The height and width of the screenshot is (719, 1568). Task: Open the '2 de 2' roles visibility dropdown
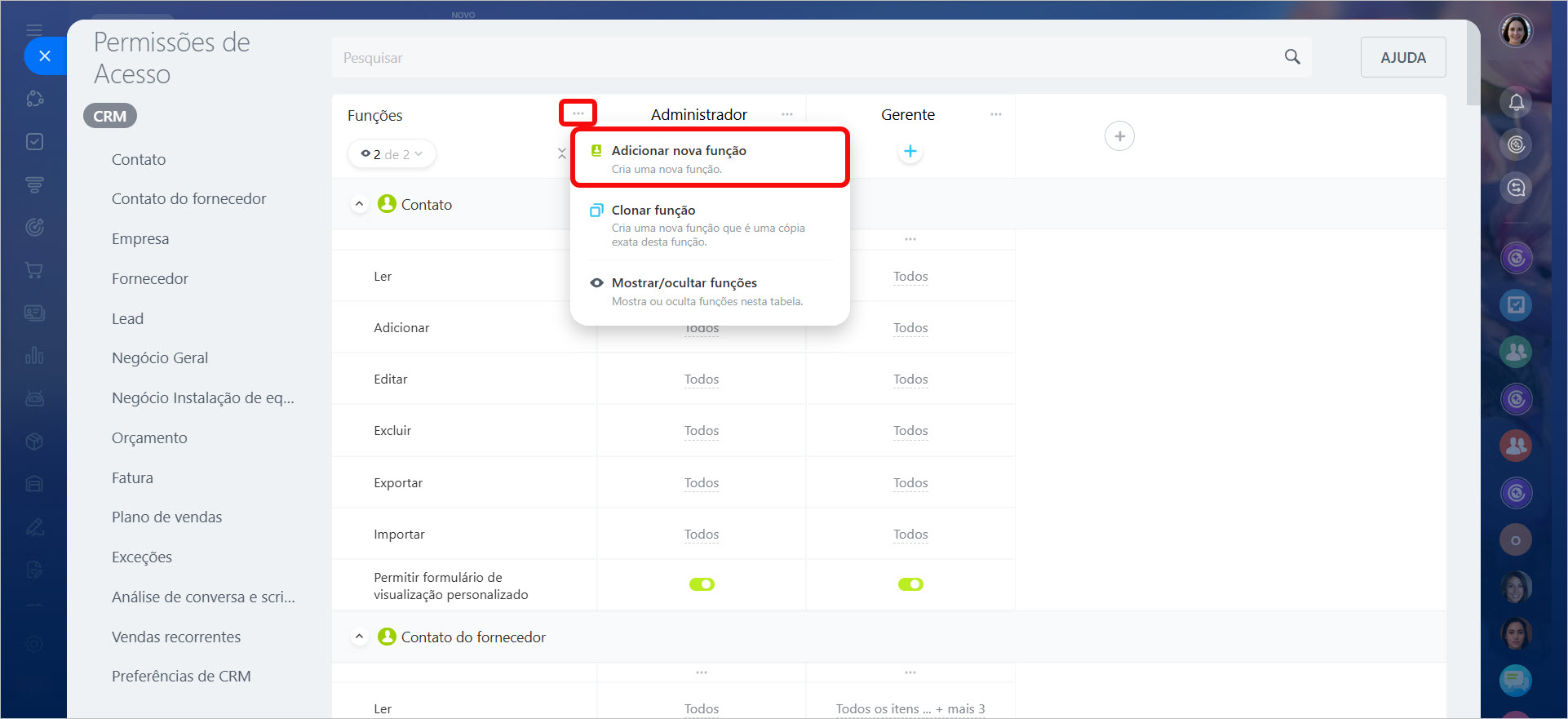coord(392,153)
